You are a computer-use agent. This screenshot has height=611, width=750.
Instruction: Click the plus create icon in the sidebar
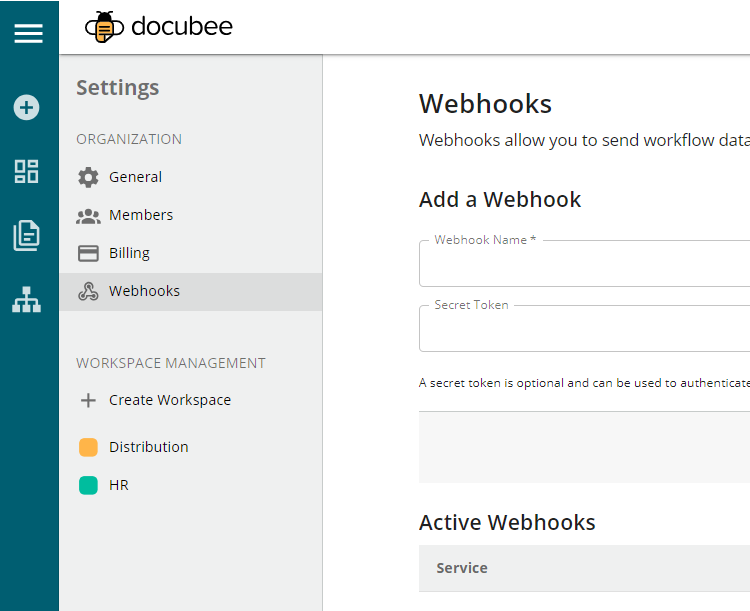(26, 107)
